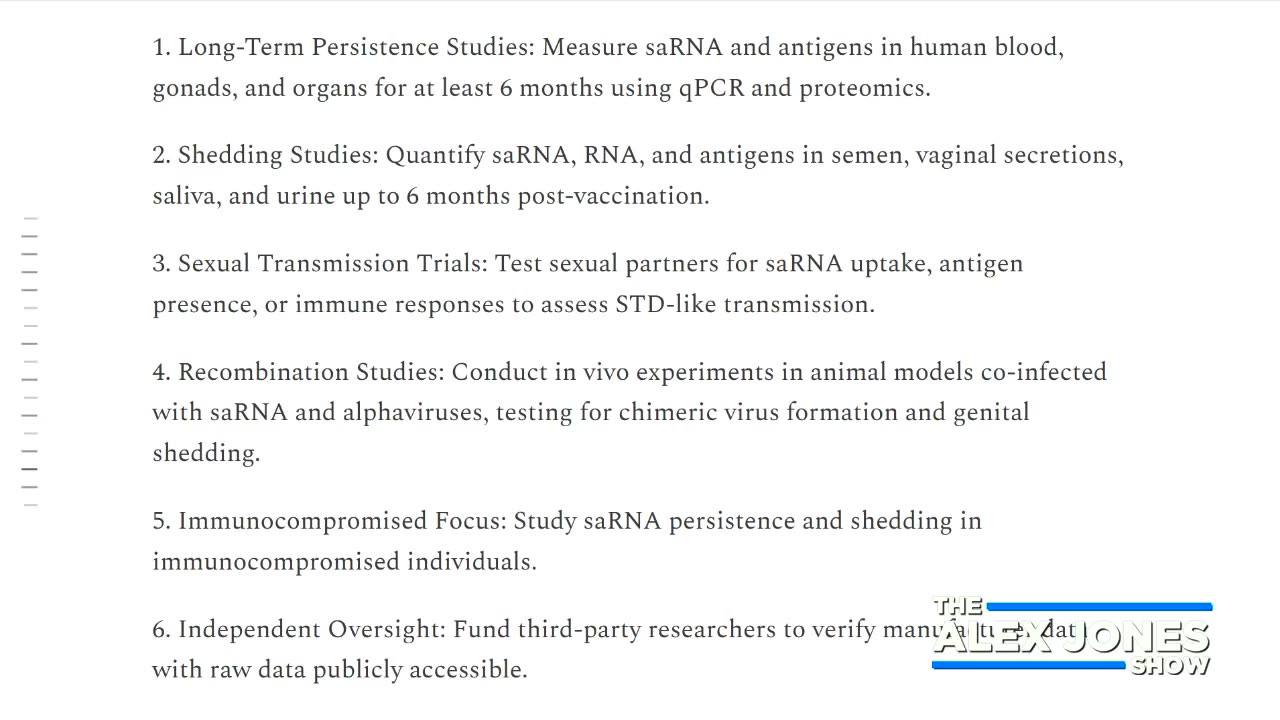
Task: Click the word "qPCR" in item one
Action: tap(711, 88)
